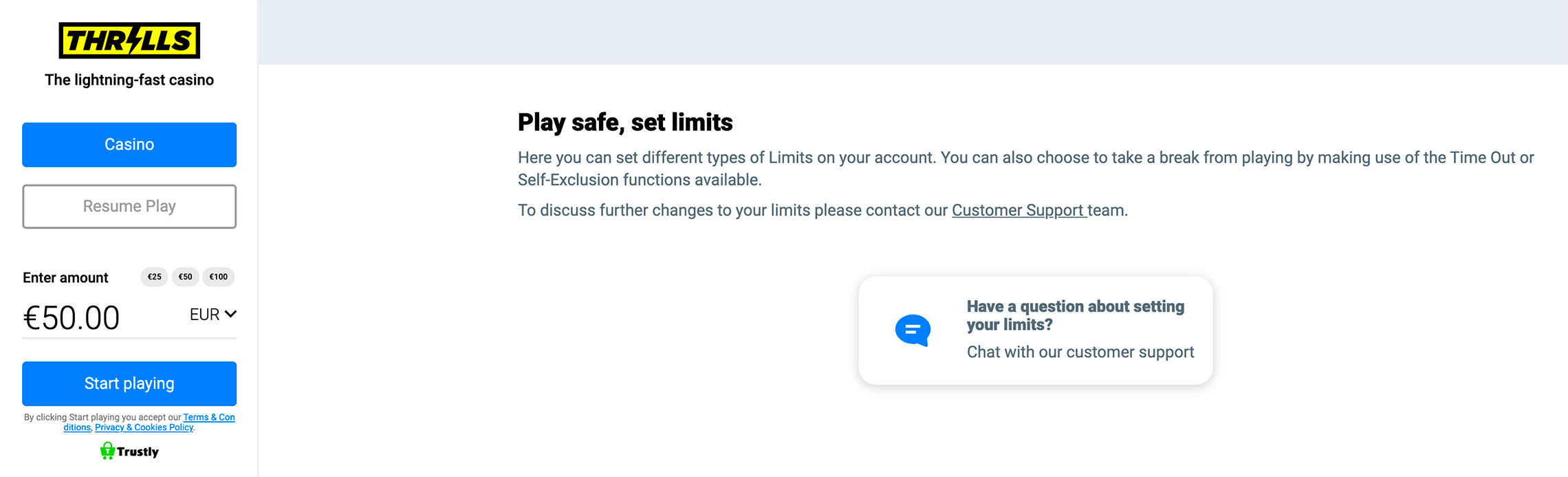Select the €100 quick amount chip
Screen dimensions: 1568x477
(219, 277)
